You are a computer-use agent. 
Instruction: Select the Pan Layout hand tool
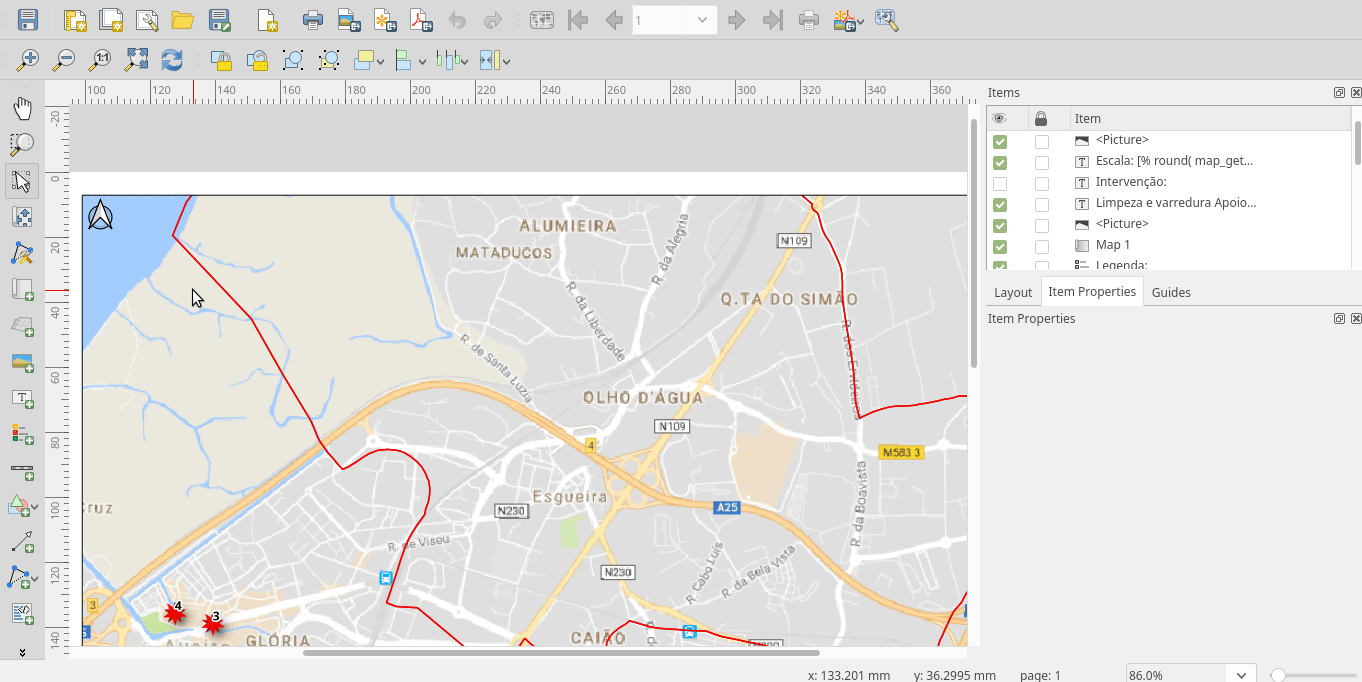pyautogui.click(x=21, y=109)
